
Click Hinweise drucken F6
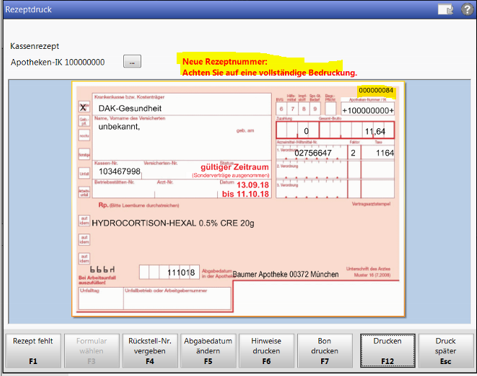266,351
